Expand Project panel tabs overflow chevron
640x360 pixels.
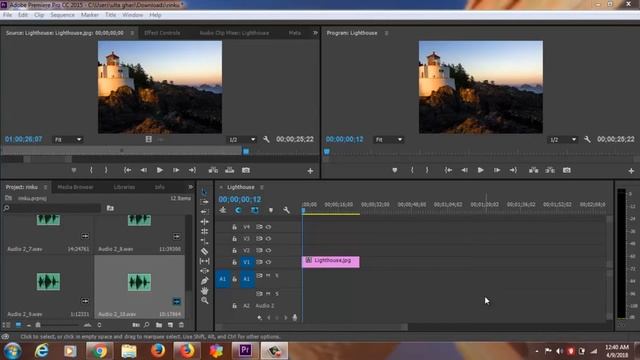pos(190,187)
